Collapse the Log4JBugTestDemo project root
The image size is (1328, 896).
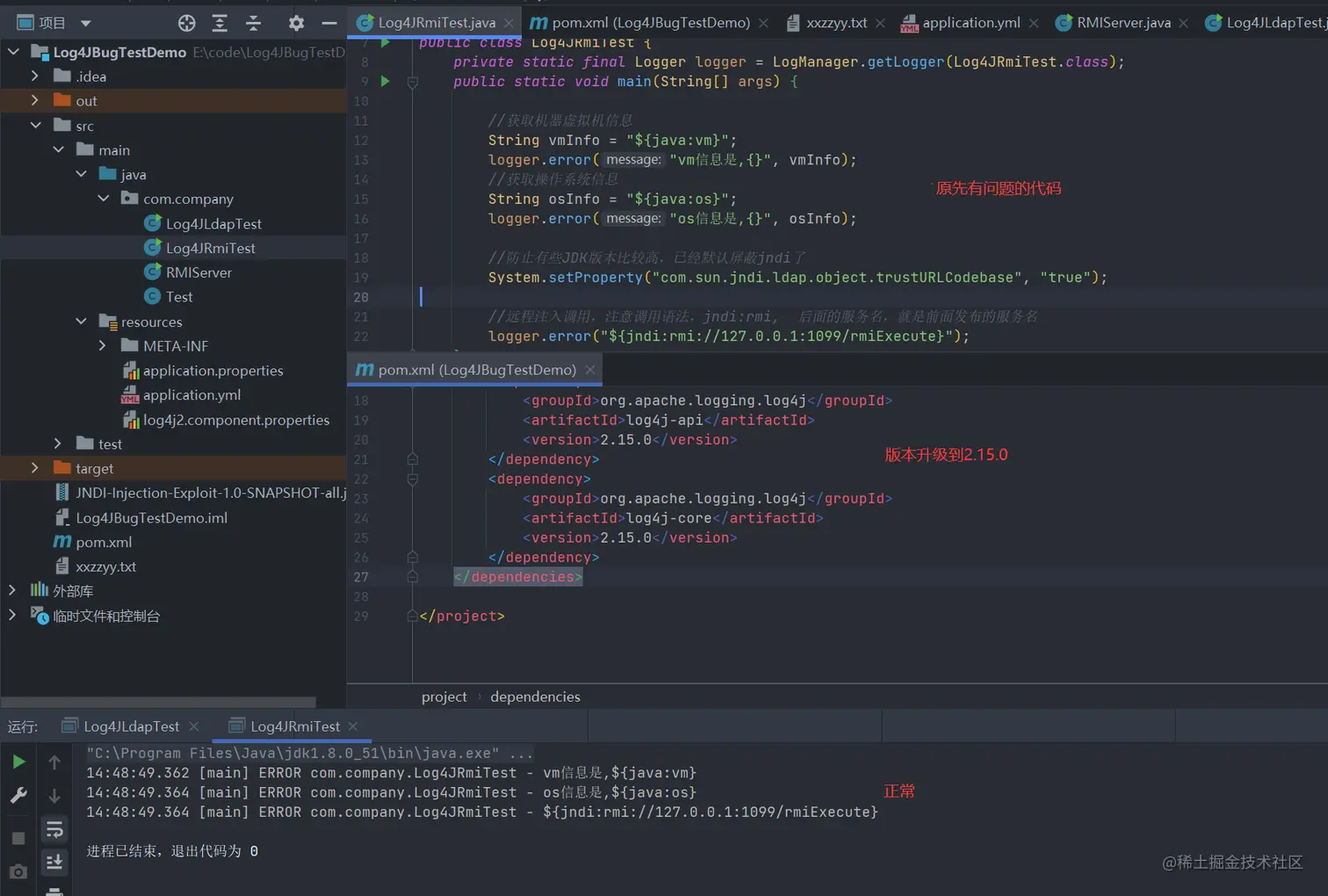click(x=13, y=52)
